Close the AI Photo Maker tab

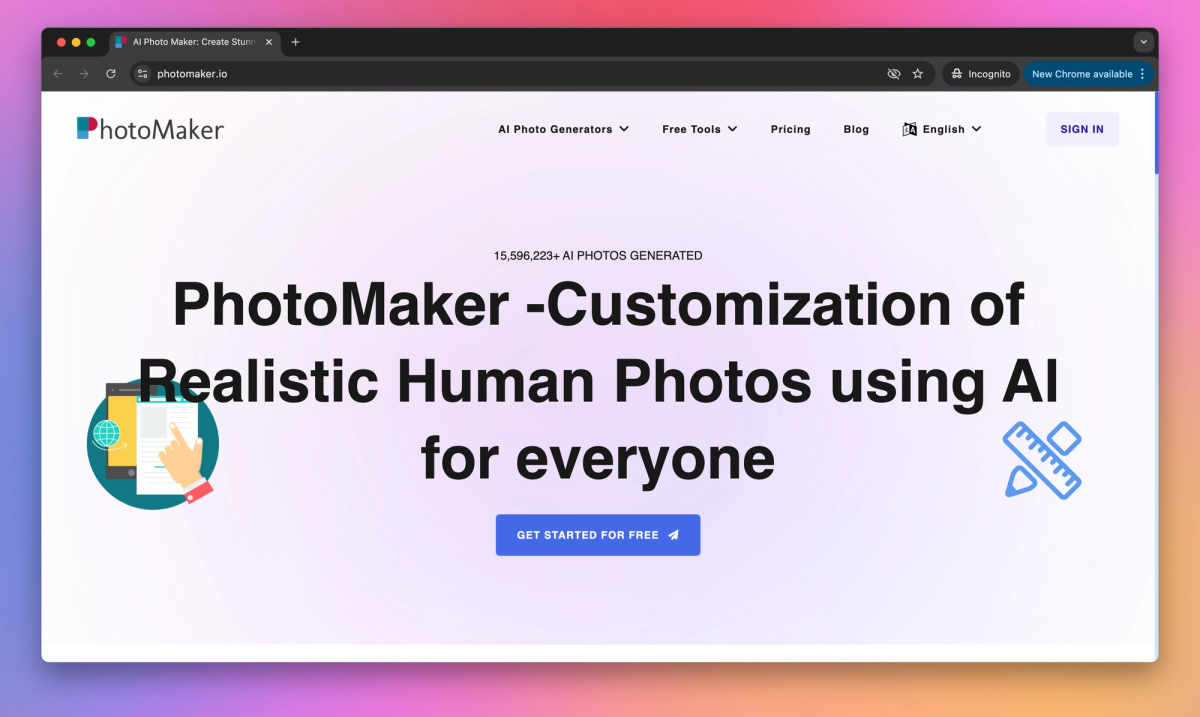click(x=269, y=42)
